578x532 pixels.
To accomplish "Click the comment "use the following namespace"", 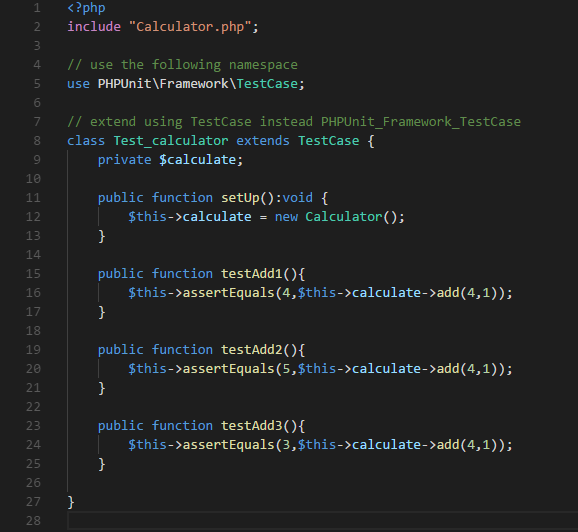I will [x=182, y=65].
